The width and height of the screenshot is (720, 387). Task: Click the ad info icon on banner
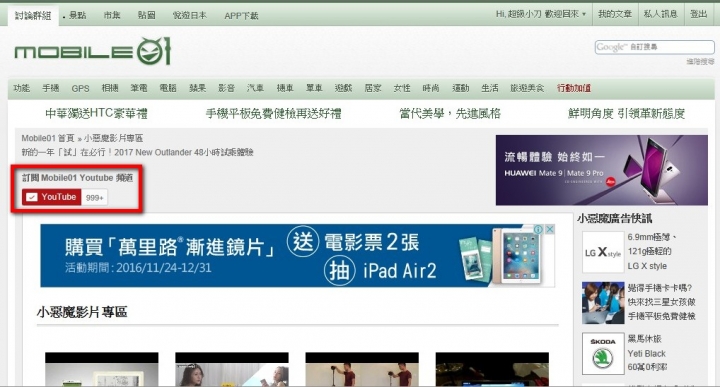539,229
